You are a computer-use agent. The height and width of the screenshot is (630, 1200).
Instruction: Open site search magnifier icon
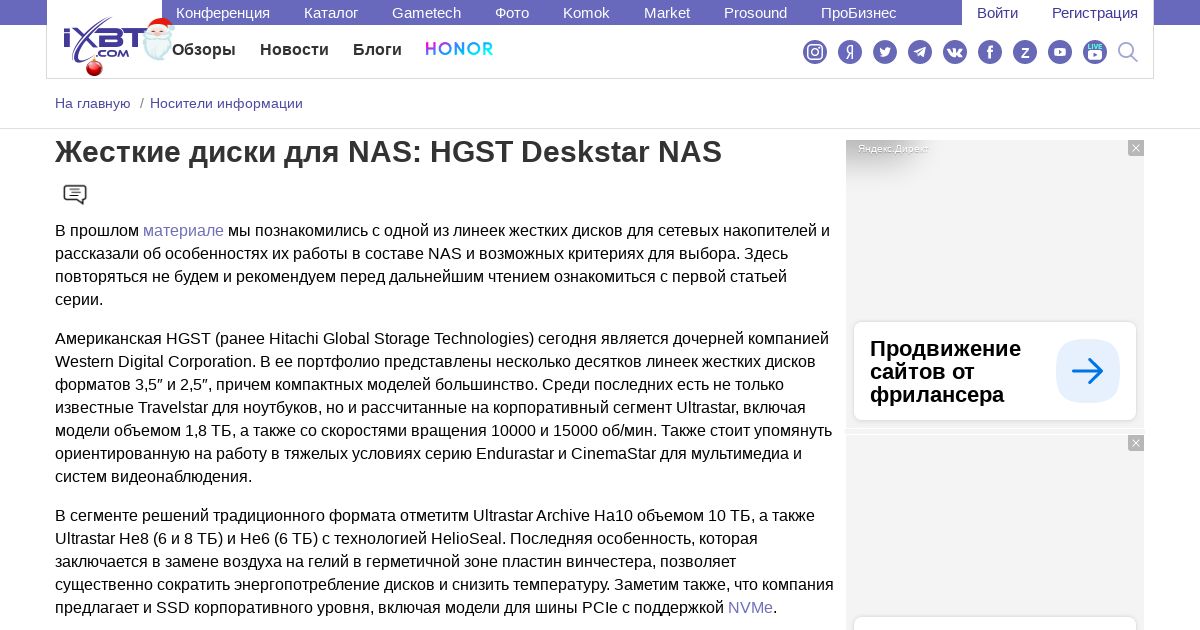click(1128, 52)
